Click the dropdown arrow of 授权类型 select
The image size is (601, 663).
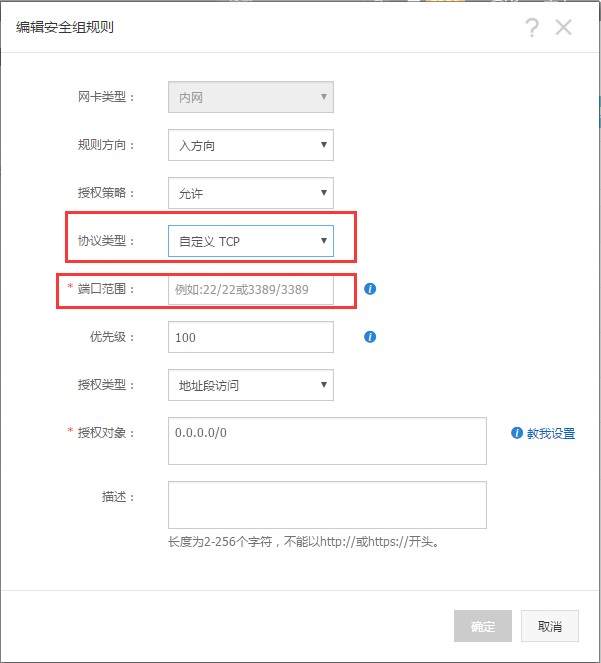324,385
